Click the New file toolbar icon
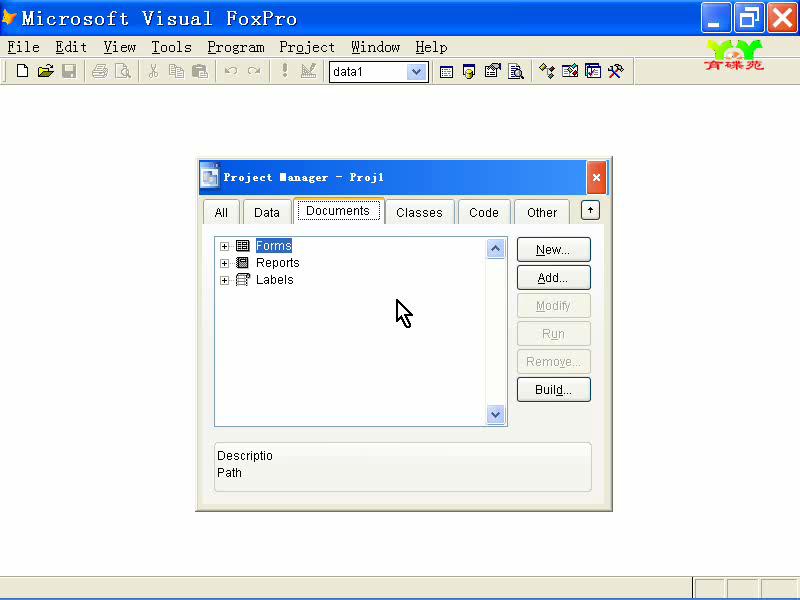 (x=22, y=71)
